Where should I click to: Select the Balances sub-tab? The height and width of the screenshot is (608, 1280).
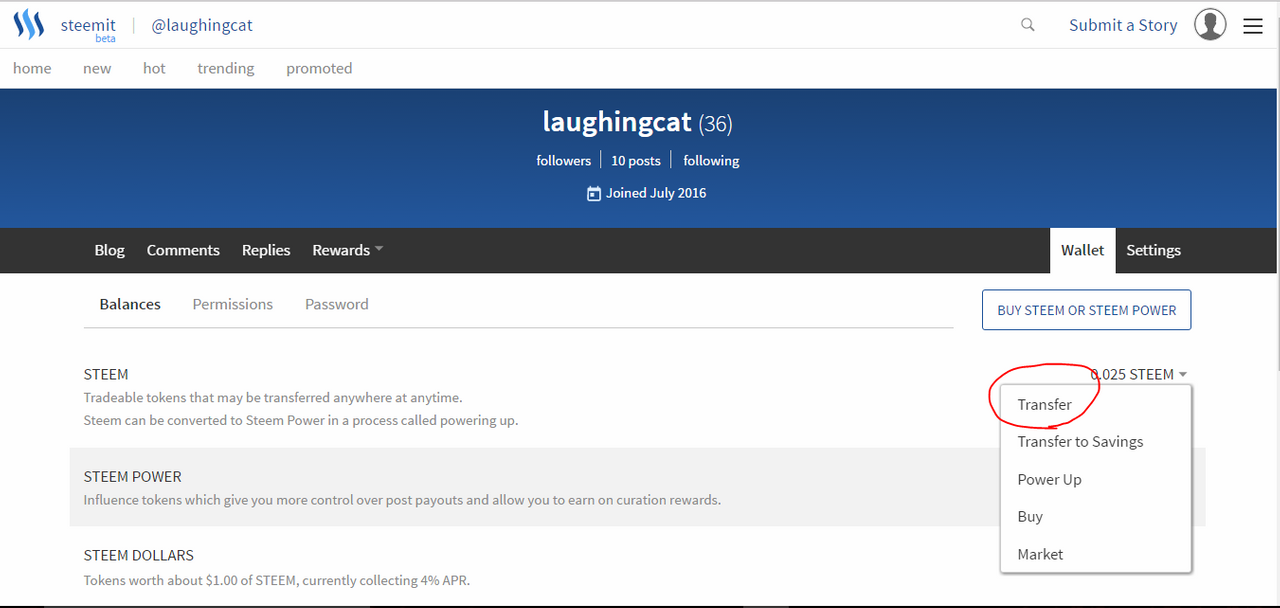tap(130, 304)
